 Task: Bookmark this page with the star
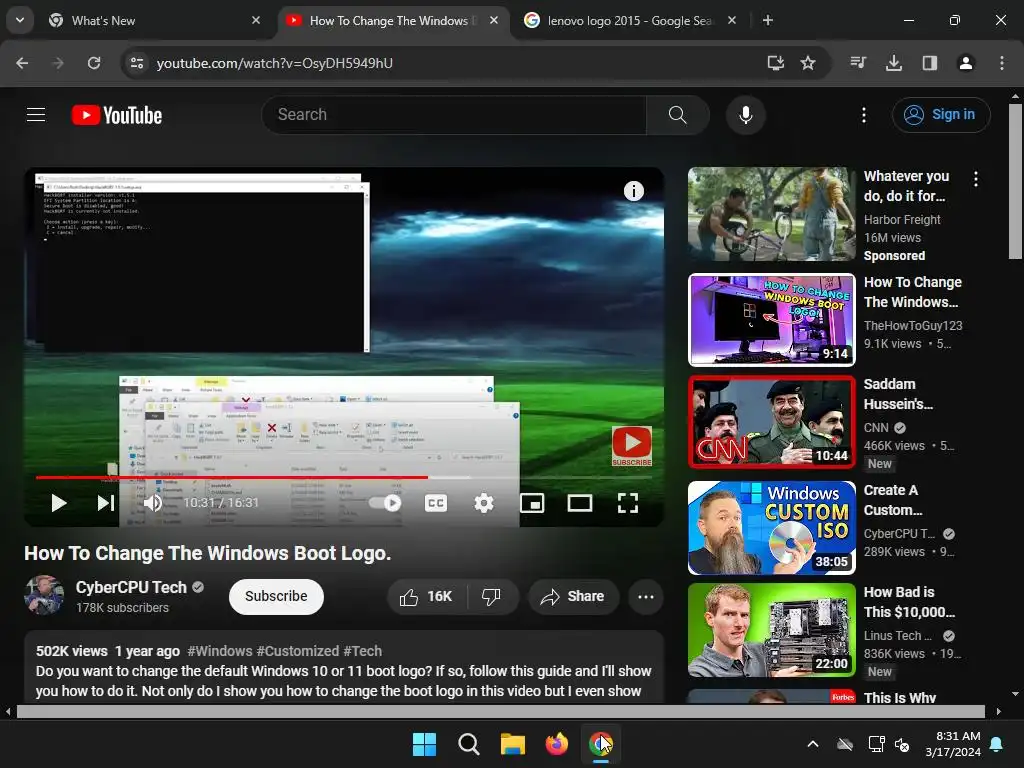(808, 63)
